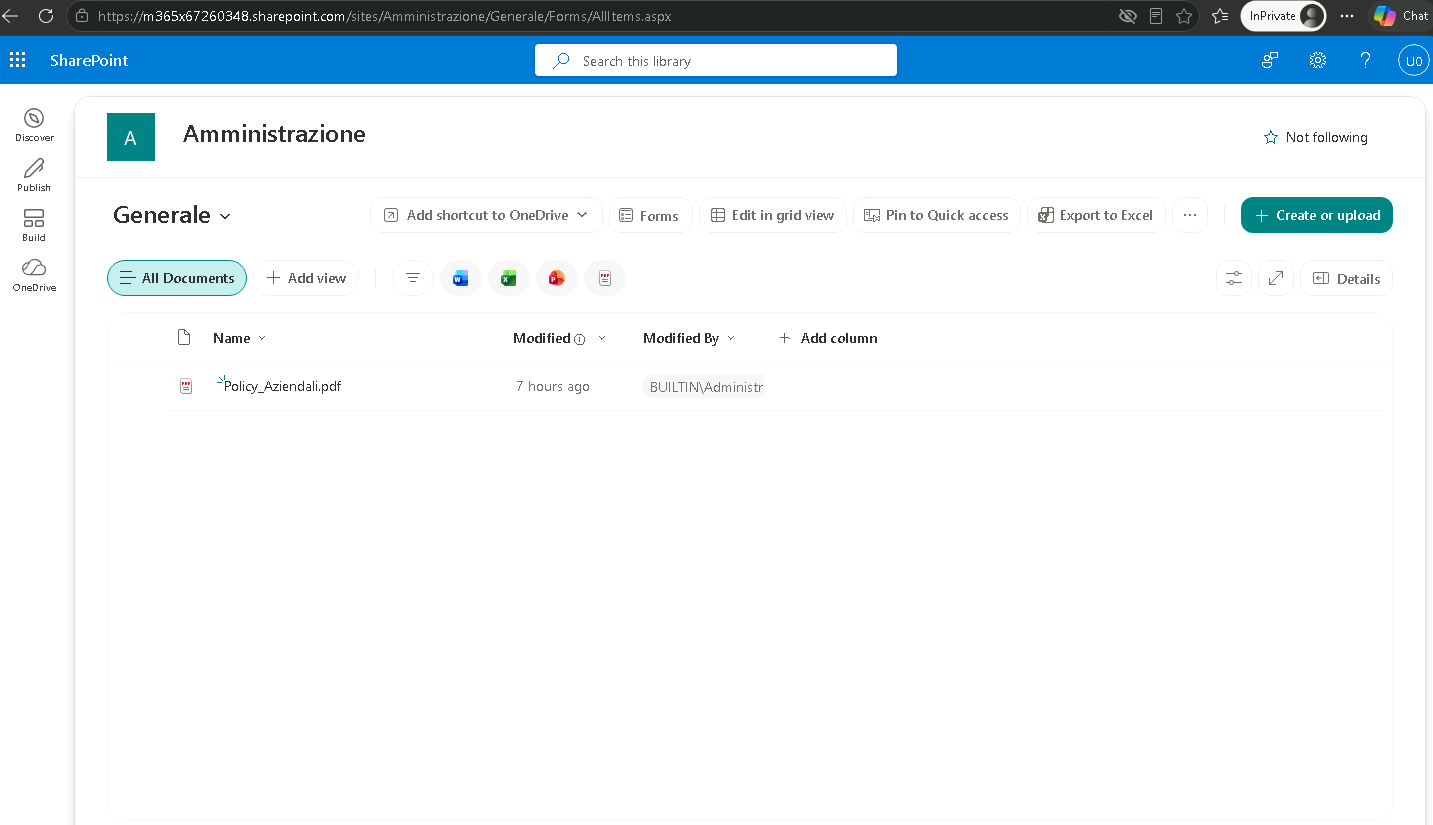
Task: Open Publish in left sidebar
Action: coord(34,175)
